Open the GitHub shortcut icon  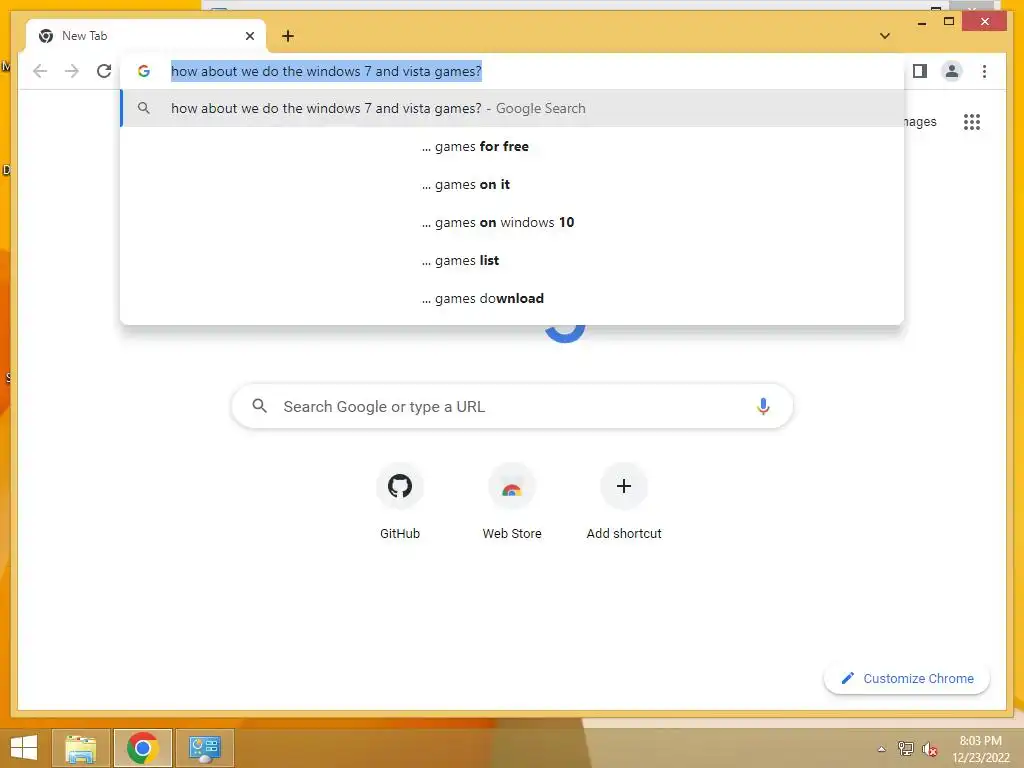(400, 486)
